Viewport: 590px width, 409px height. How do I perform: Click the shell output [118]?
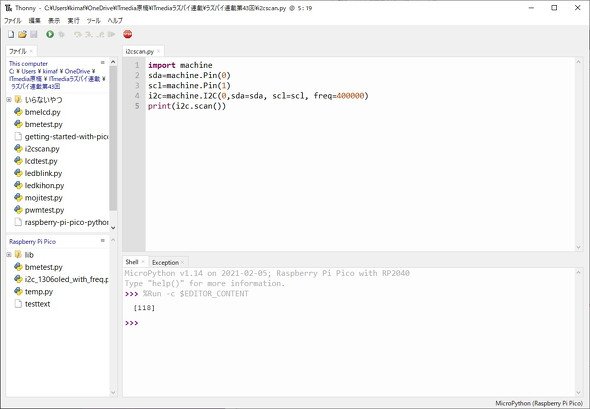pos(144,308)
